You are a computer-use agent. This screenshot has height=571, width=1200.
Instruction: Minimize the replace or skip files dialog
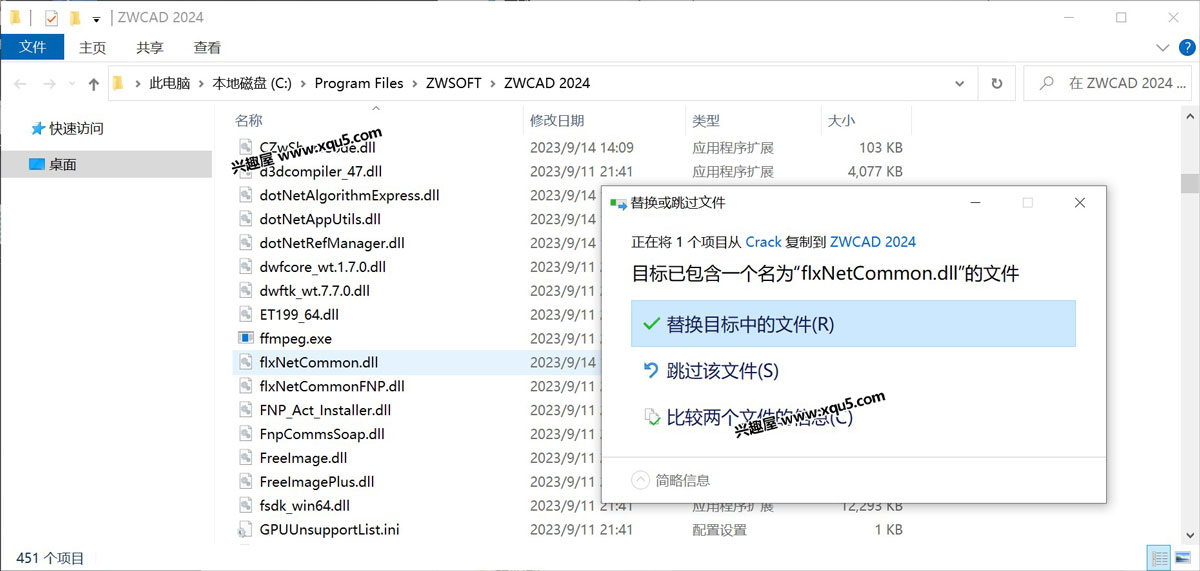point(975,202)
